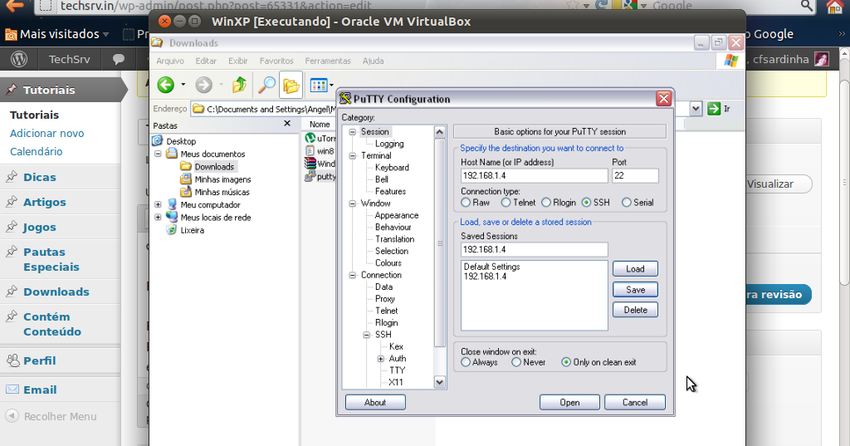Select the putty executable file icon
Screen dimensions: 850x446
(310, 176)
